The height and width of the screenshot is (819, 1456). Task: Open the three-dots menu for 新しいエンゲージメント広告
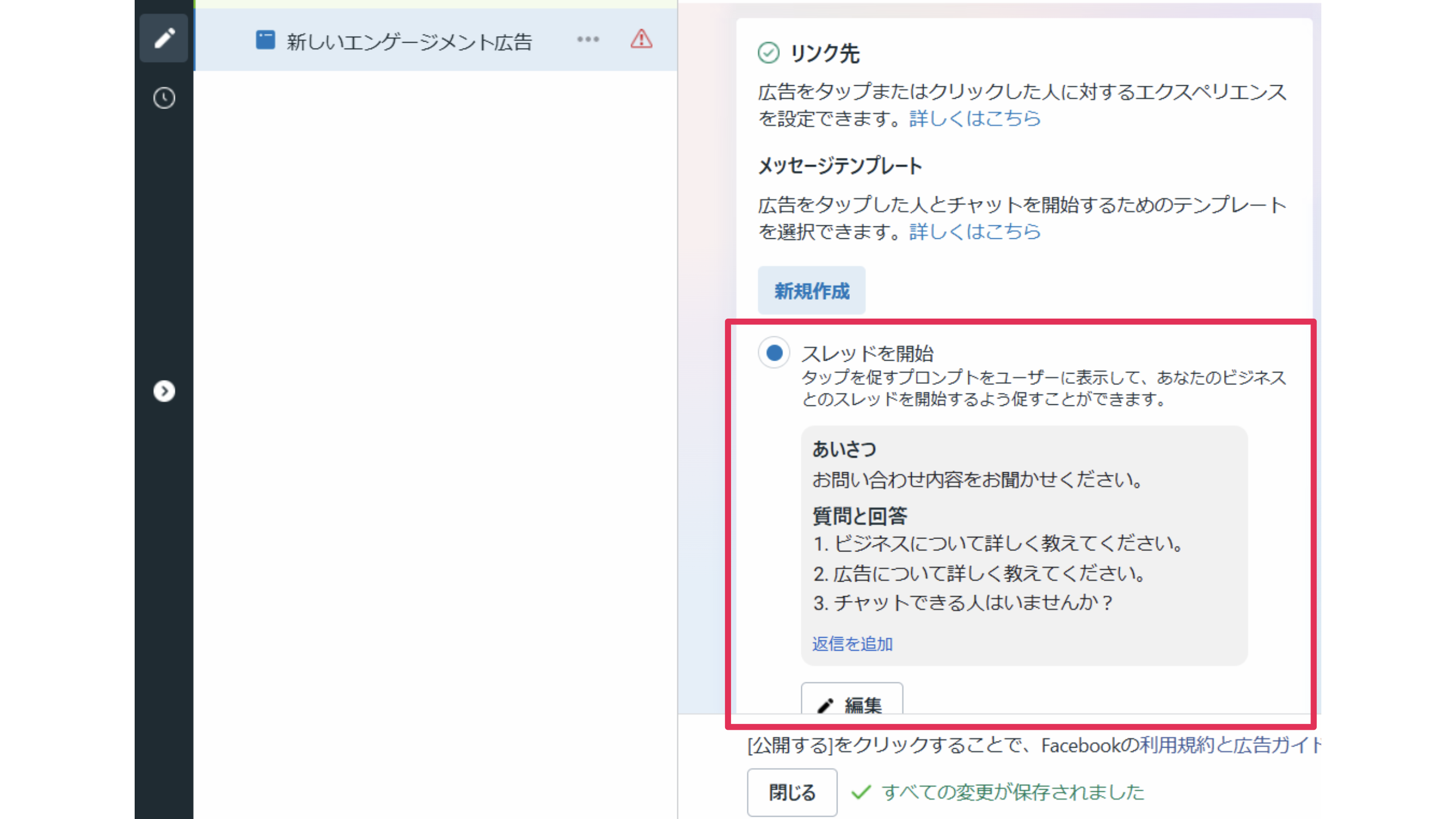point(588,40)
